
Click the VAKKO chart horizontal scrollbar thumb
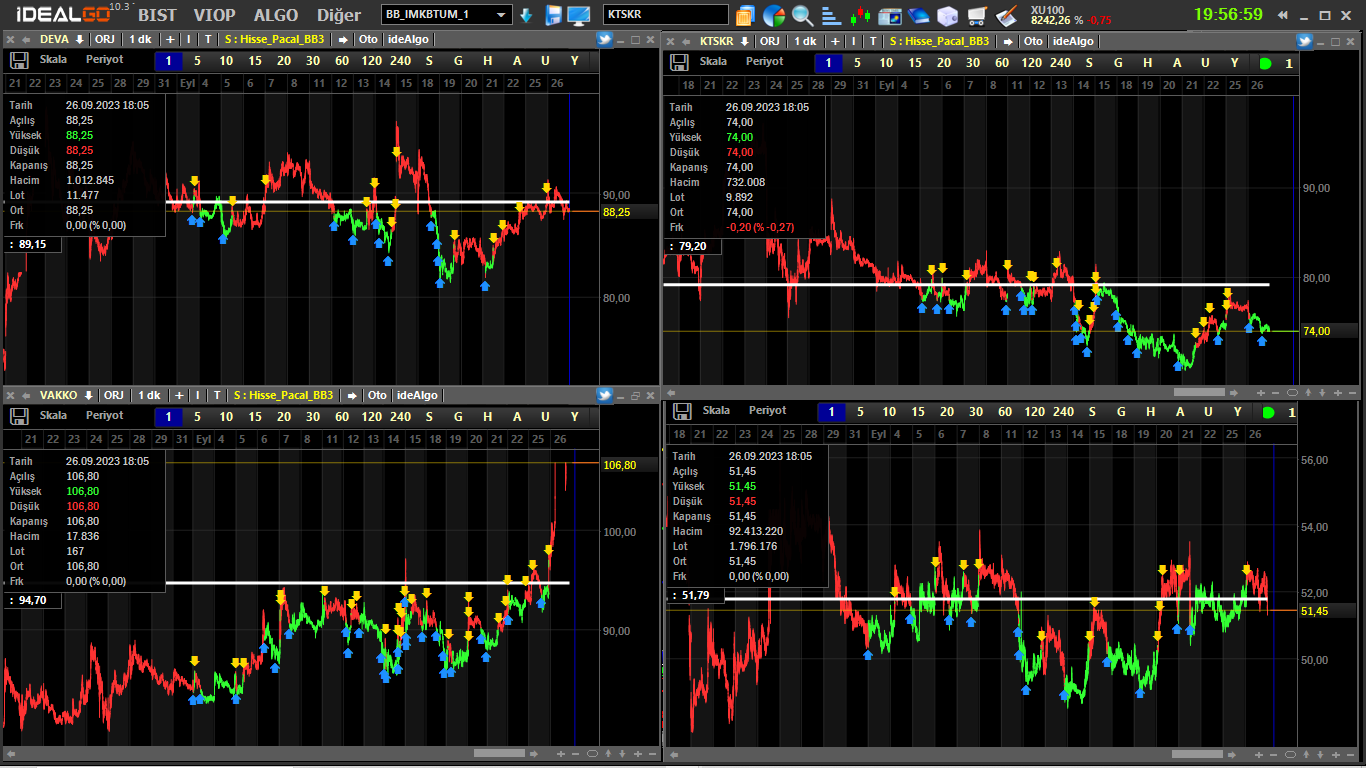(x=499, y=753)
